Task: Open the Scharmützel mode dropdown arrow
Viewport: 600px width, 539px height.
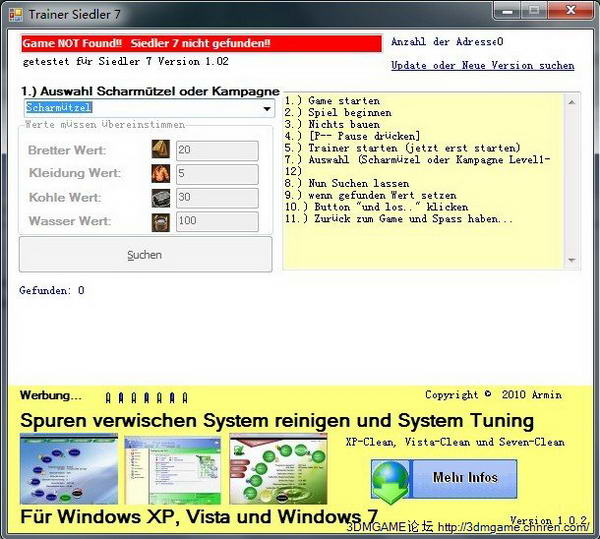Action: click(267, 108)
